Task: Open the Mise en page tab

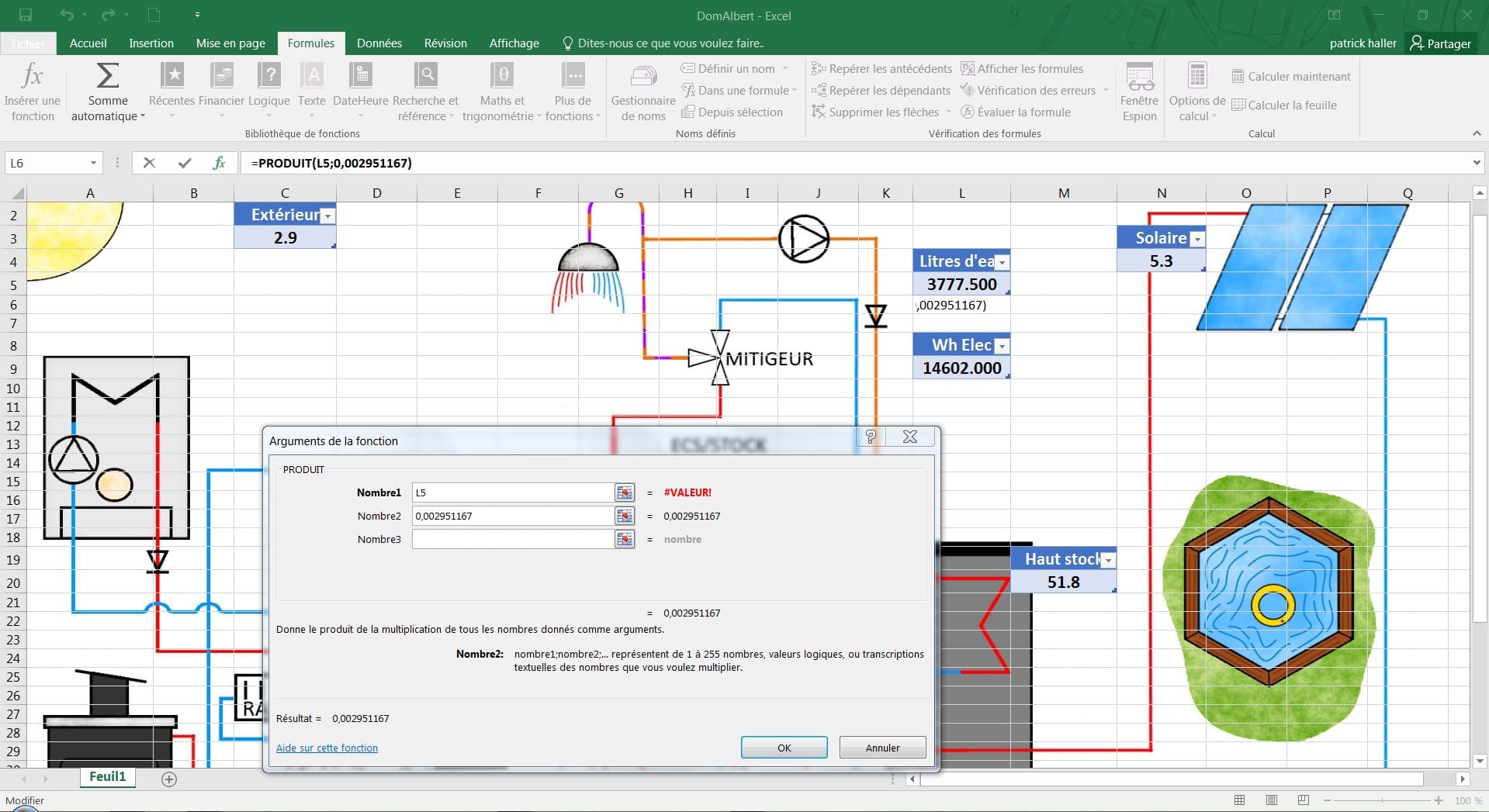Action: click(x=230, y=43)
